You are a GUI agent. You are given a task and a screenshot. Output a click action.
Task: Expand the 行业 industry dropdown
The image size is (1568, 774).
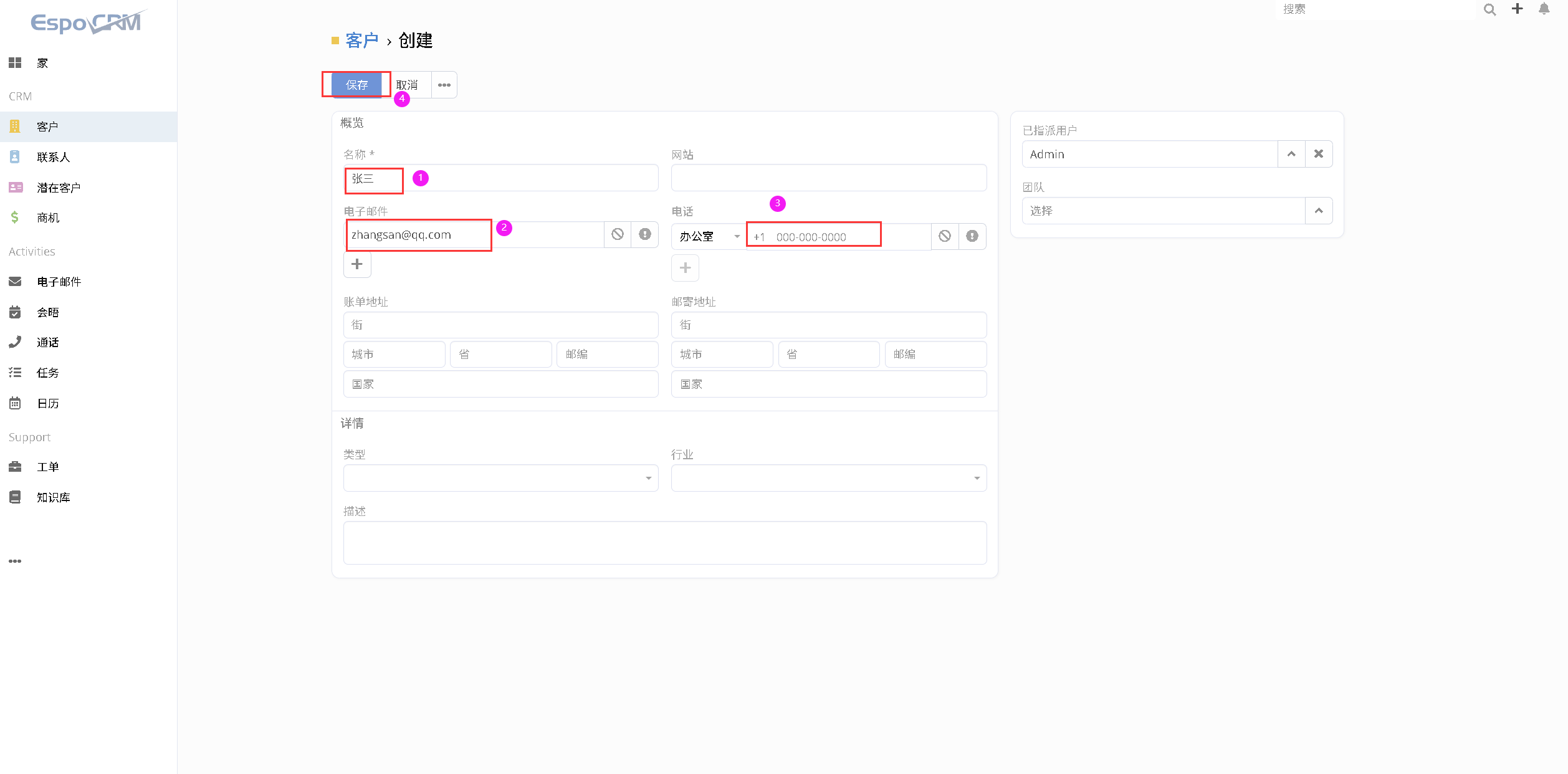click(x=828, y=478)
